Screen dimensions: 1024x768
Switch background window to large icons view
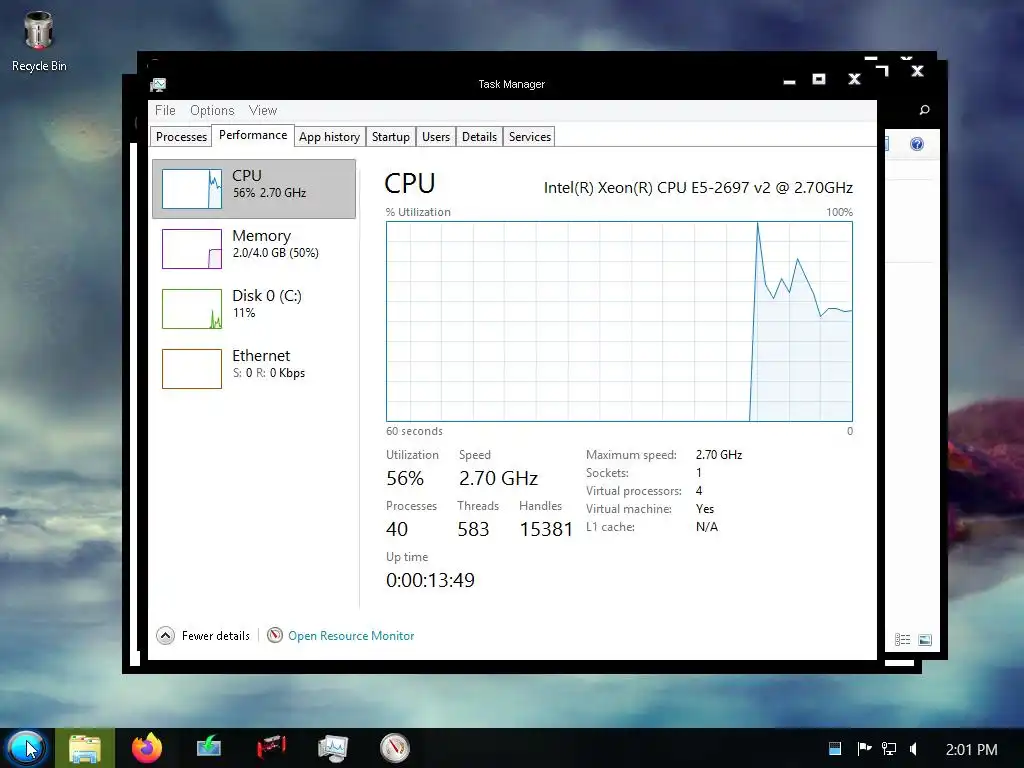(x=925, y=639)
